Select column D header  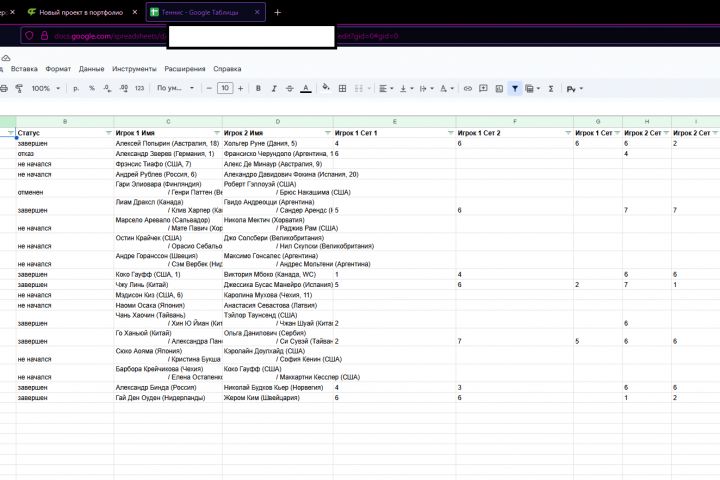click(278, 122)
